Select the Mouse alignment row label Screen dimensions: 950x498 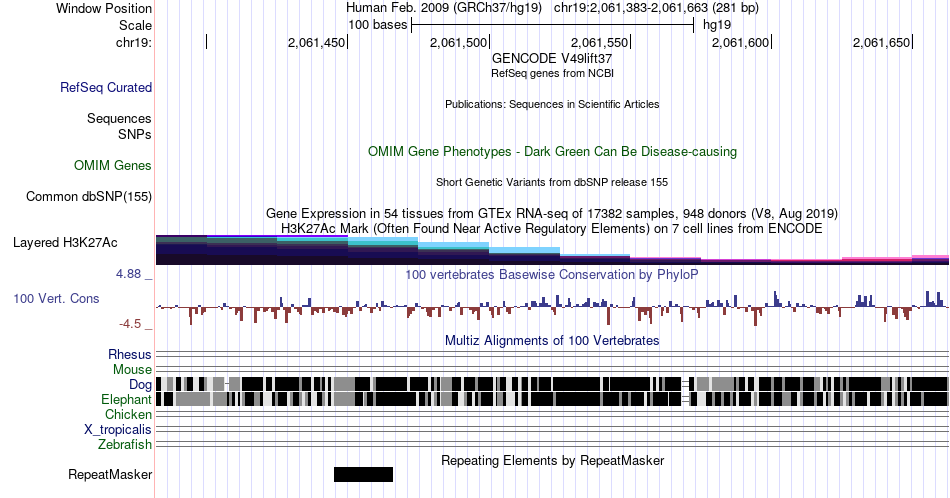click(x=132, y=370)
